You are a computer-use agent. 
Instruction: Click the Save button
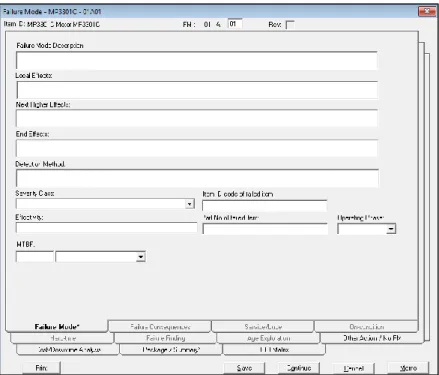244,368
